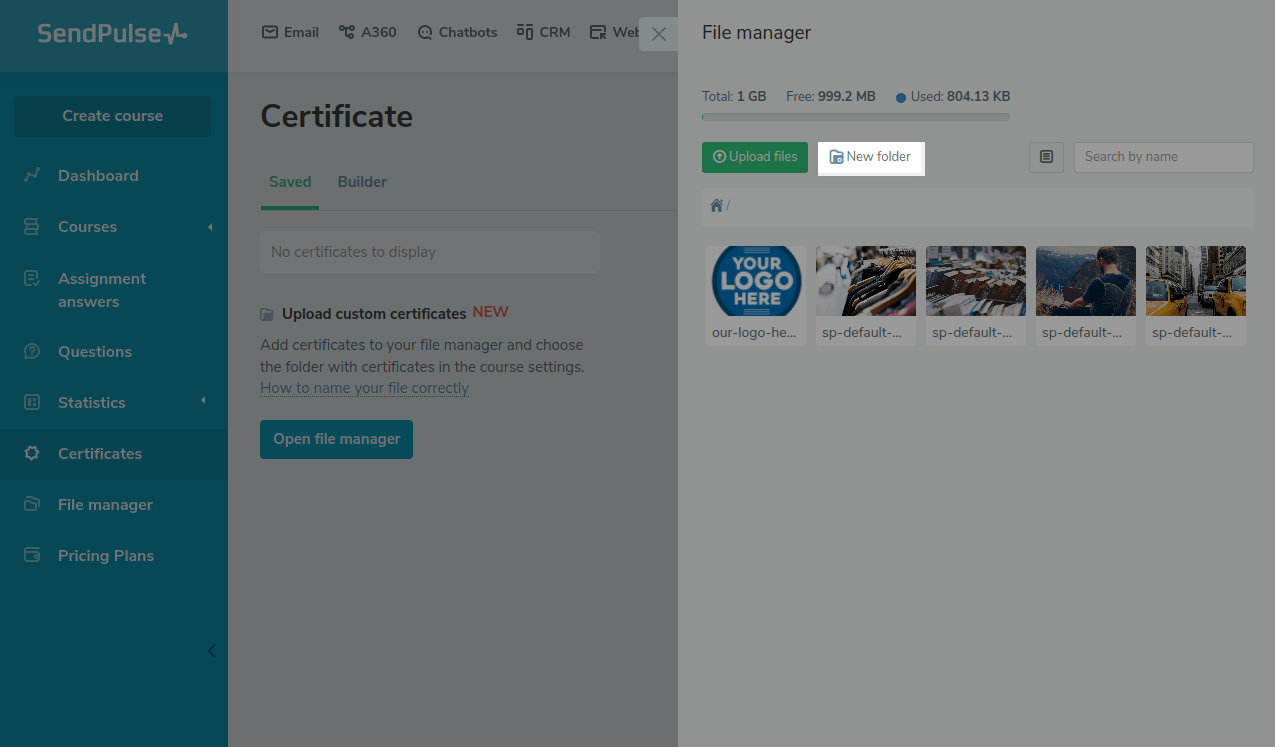Collapse the sidebar with the chevron
The width and height of the screenshot is (1275, 747).
point(211,651)
